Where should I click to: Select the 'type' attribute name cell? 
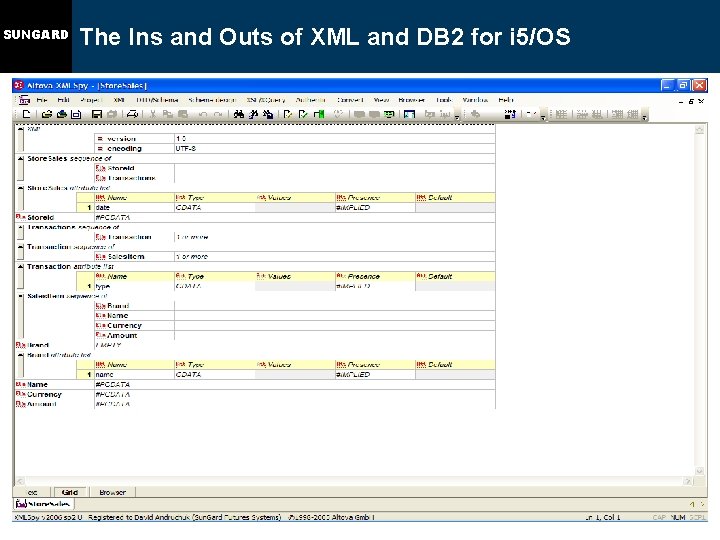click(134, 286)
